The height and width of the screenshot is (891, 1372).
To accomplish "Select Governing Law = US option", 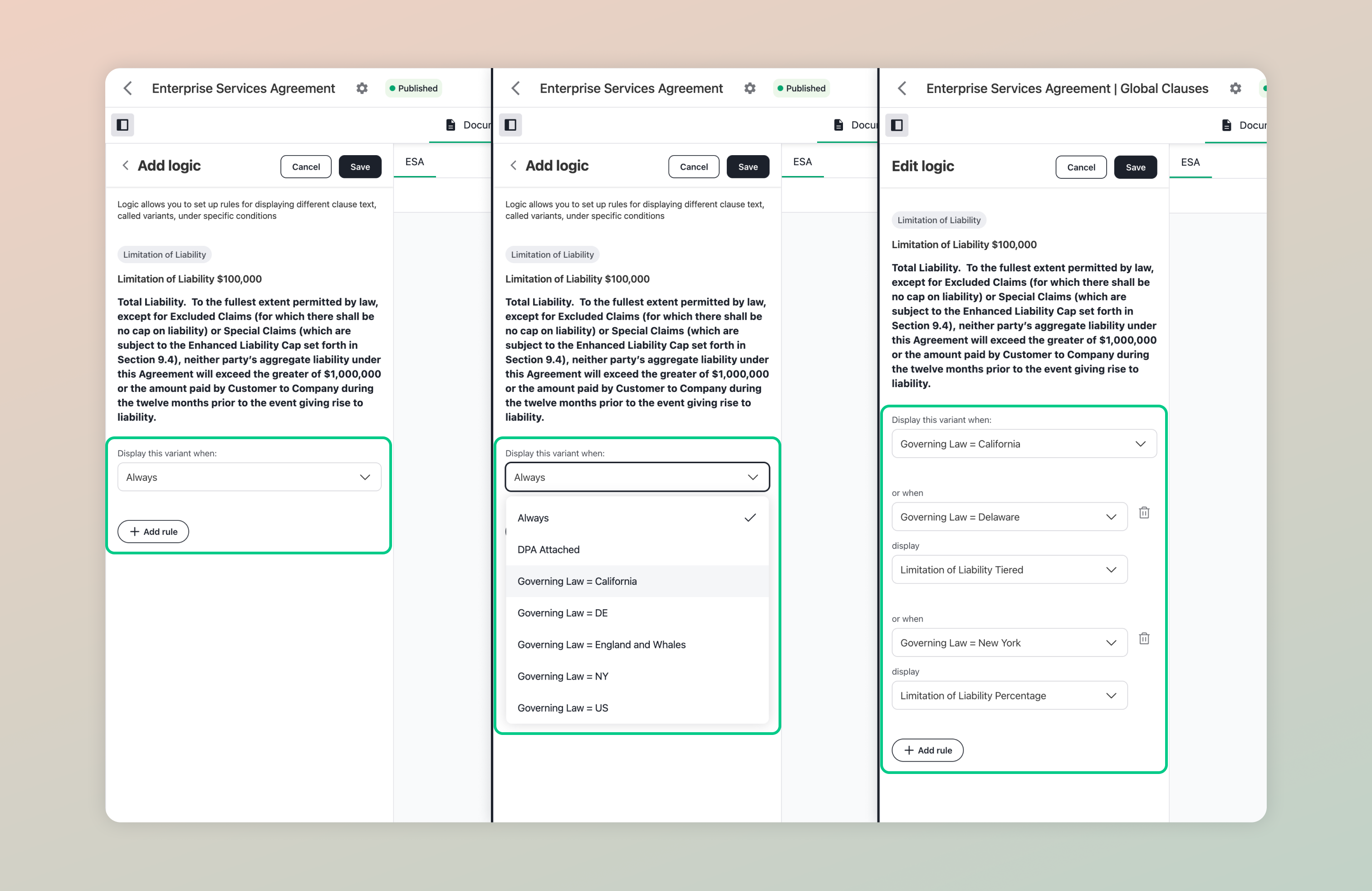I will pyautogui.click(x=637, y=708).
